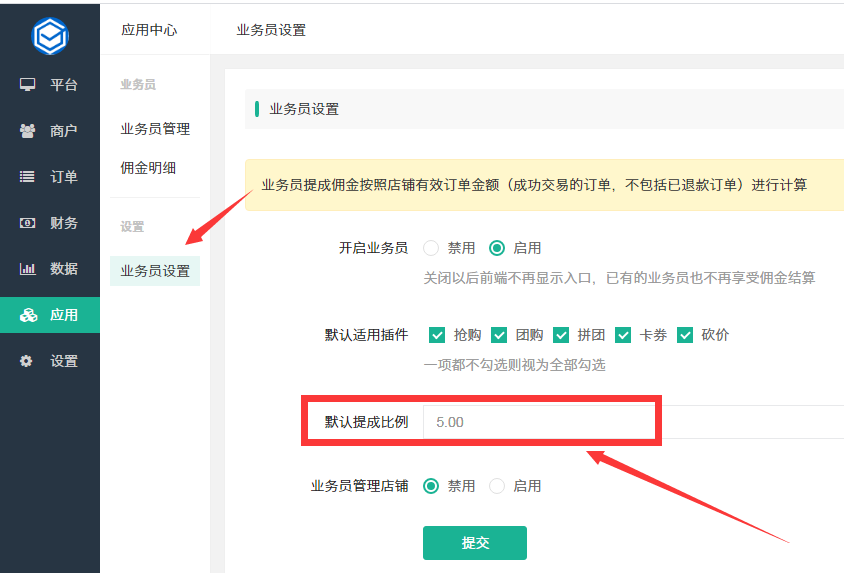Open the 设置 item in dark sidebar
The width and height of the screenshot is (844, 573).
click(x=50, y=361)
